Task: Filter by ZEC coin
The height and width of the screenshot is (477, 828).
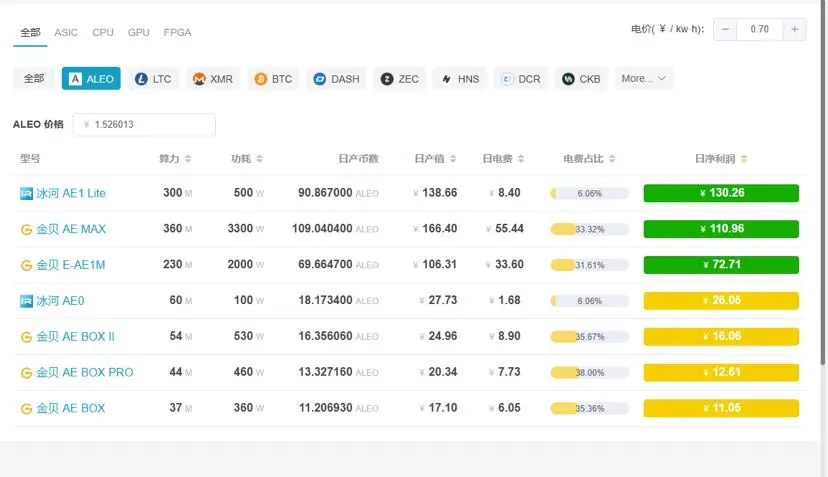Action: [x=400, y=79]
